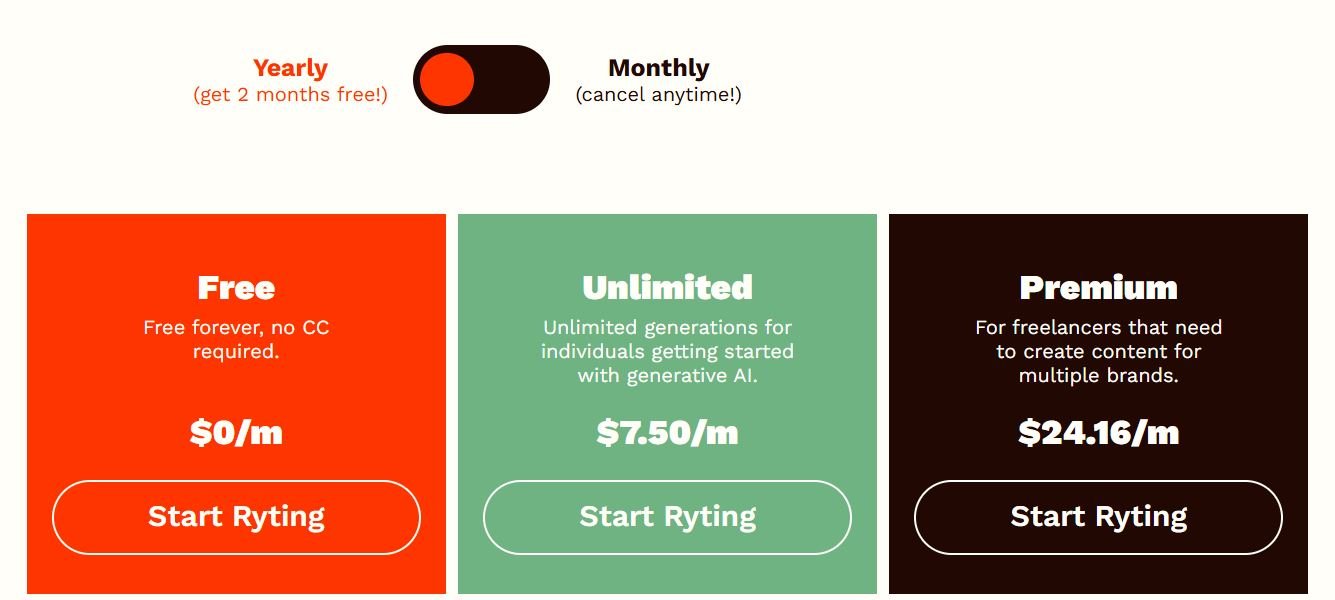Click the dark empty half of billing switch
The image size is (1335, 600).
(513, 79)
